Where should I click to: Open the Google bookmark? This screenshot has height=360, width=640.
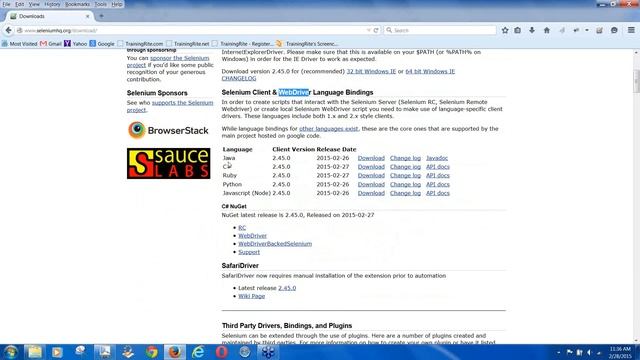pyautogui.click(x=102, y=44)
